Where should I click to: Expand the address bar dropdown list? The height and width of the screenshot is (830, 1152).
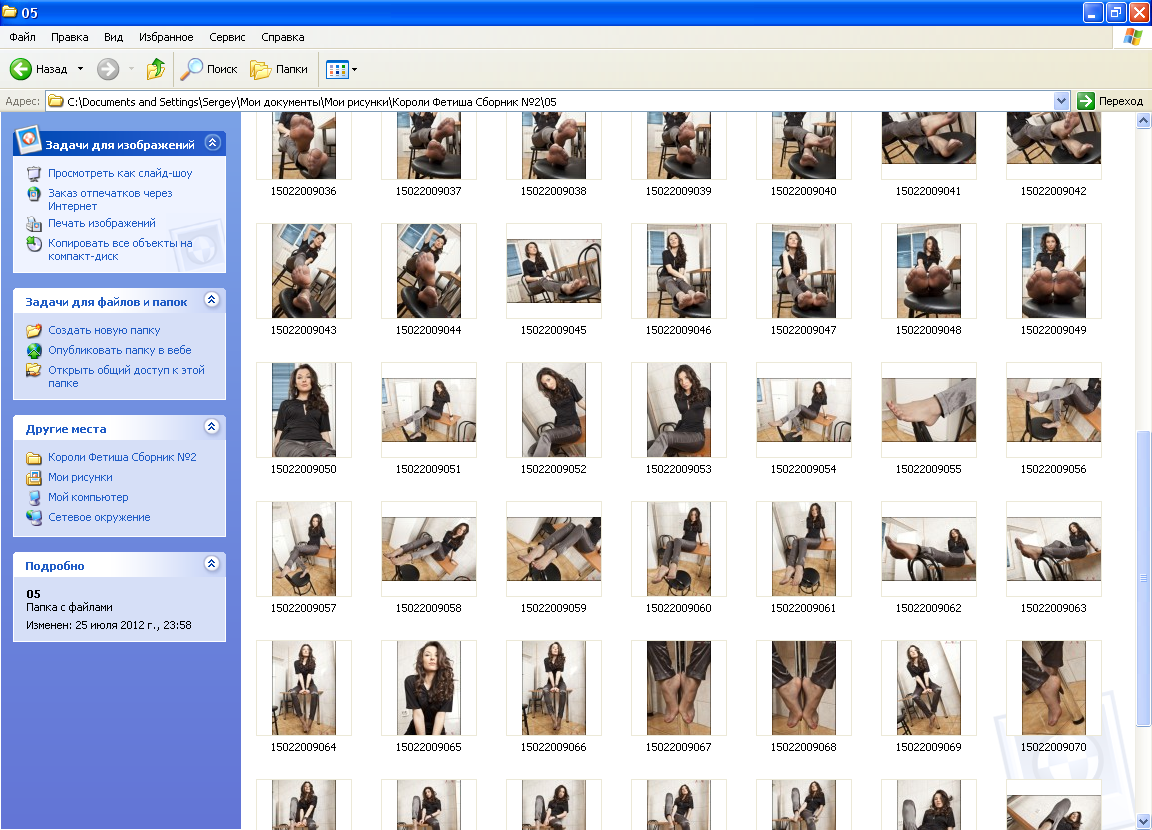(x=1061, y=101)
